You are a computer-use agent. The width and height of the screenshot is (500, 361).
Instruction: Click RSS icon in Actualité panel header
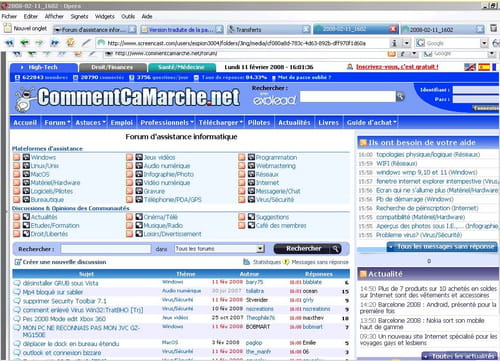coord(362,274)
